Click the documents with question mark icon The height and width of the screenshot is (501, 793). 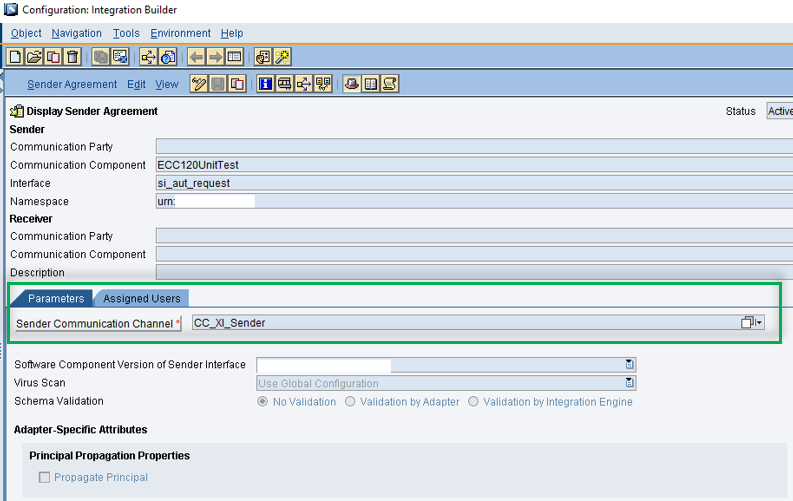coord(167,57)
